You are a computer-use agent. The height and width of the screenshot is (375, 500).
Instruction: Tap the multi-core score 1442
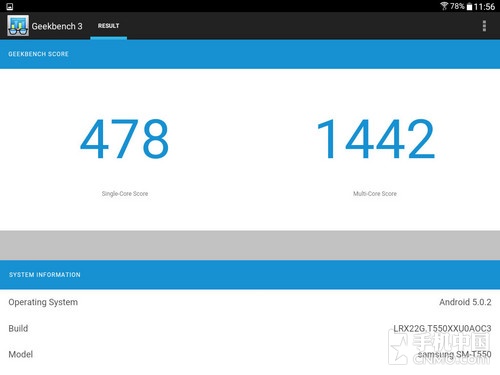376,139
